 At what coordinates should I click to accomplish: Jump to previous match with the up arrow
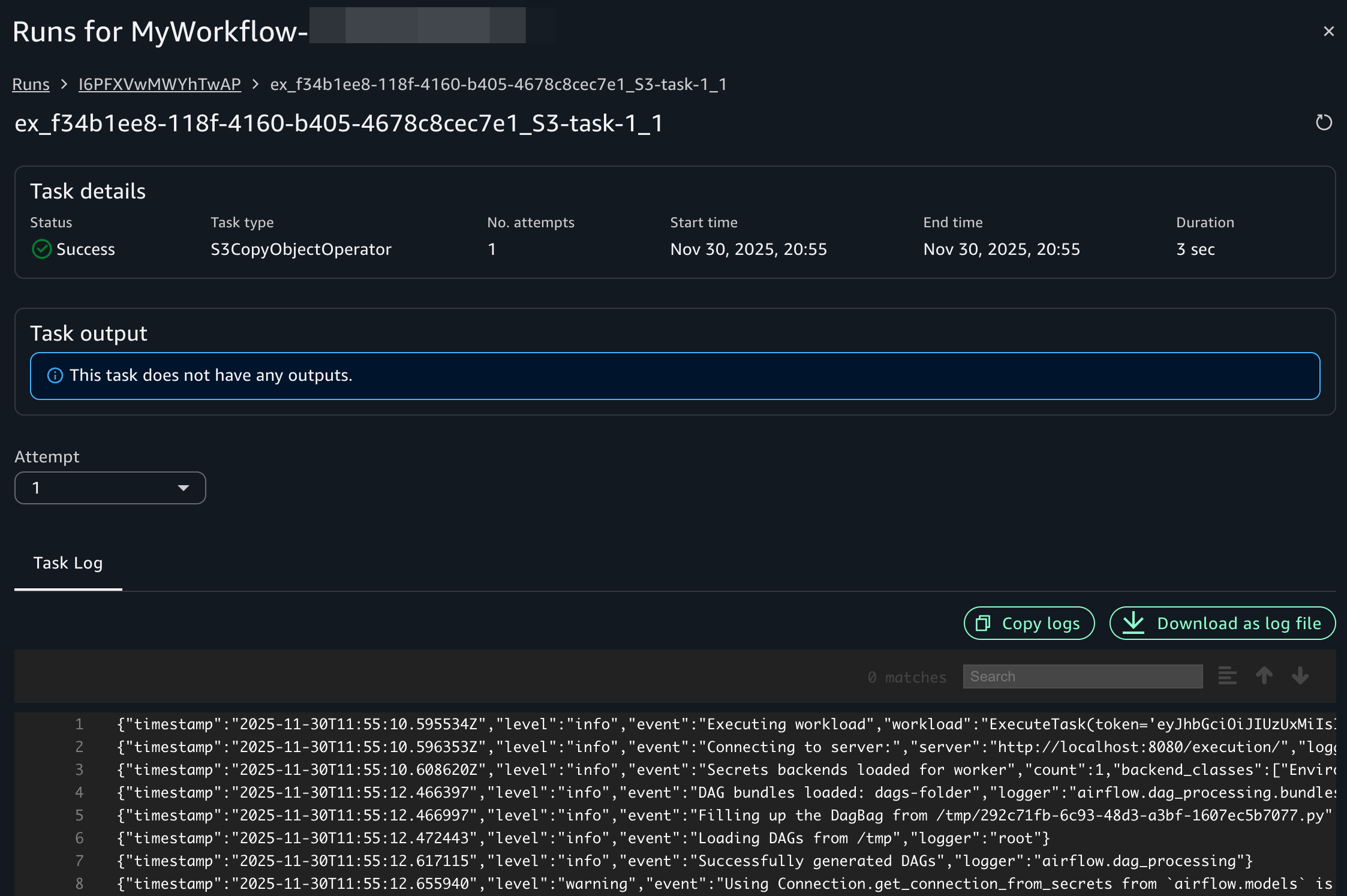(x=1264, y=676)
